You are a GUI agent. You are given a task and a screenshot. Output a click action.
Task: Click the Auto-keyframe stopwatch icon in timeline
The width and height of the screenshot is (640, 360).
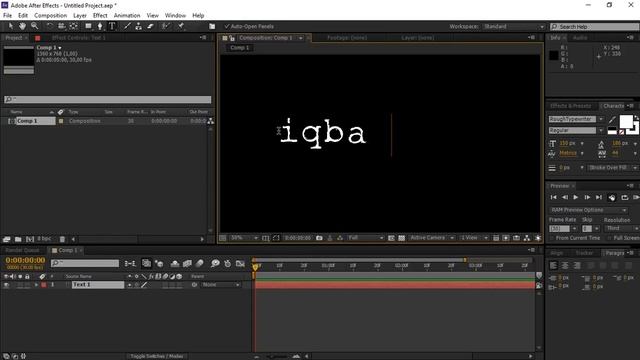pyautogui.click(x=227, y=264)
